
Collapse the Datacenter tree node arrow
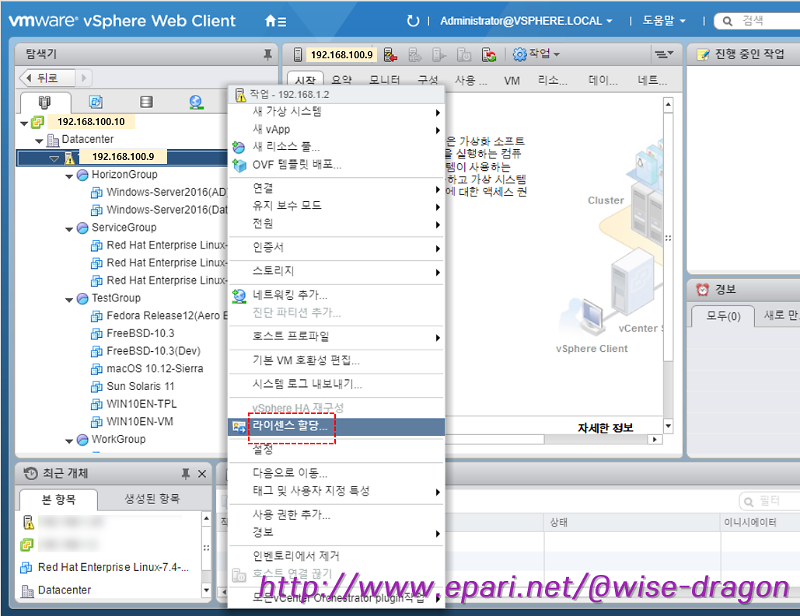pos(39,140)
